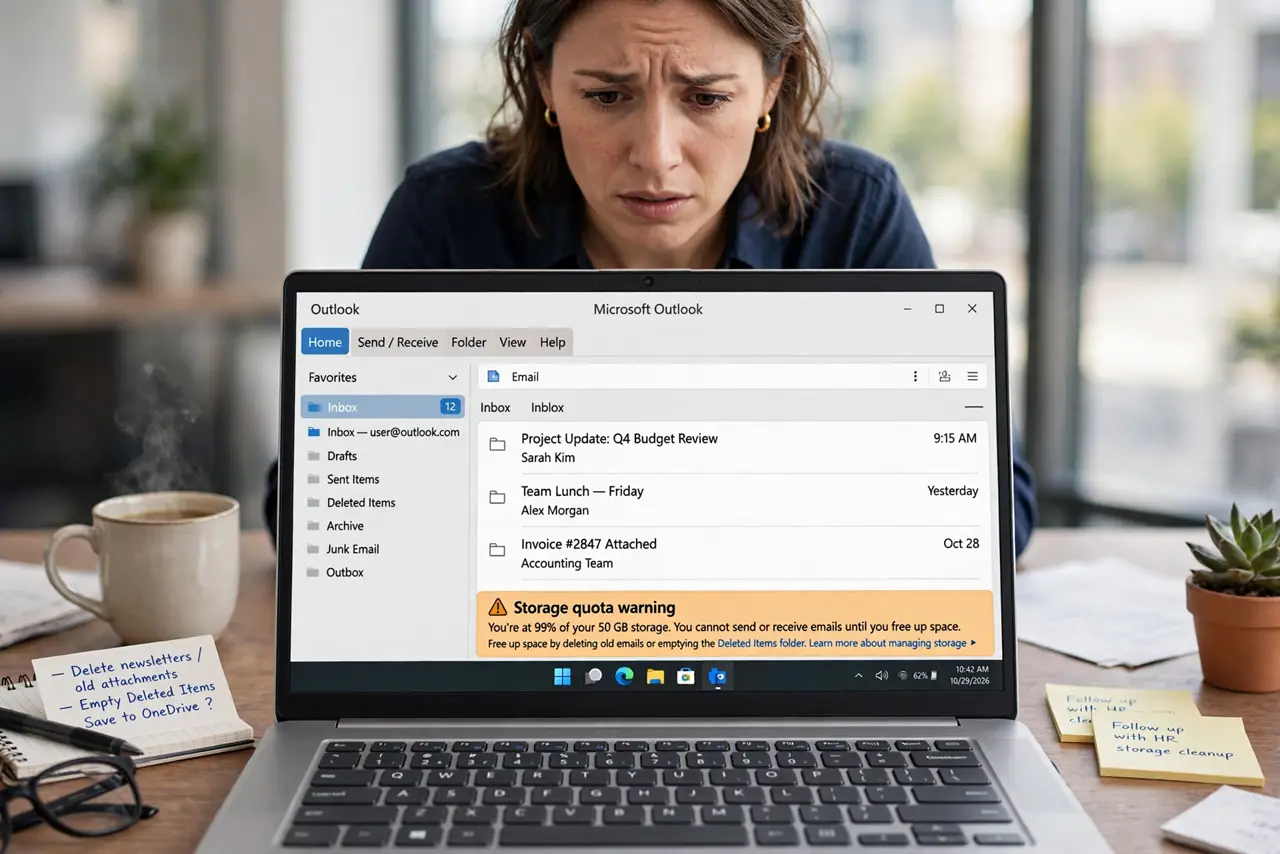Image resolution: width=1280 pixels, height=854 pixels.
Task: Click the storage warning triangle icon
Action: tap(498, 607)
